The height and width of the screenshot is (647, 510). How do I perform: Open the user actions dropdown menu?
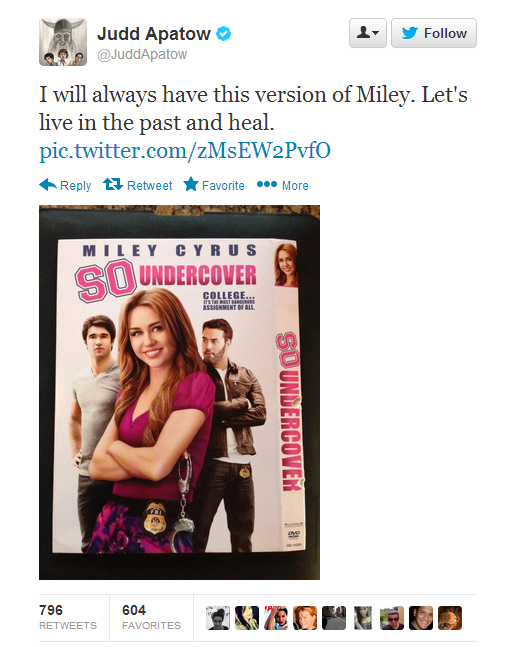click(x=368, y=33)
